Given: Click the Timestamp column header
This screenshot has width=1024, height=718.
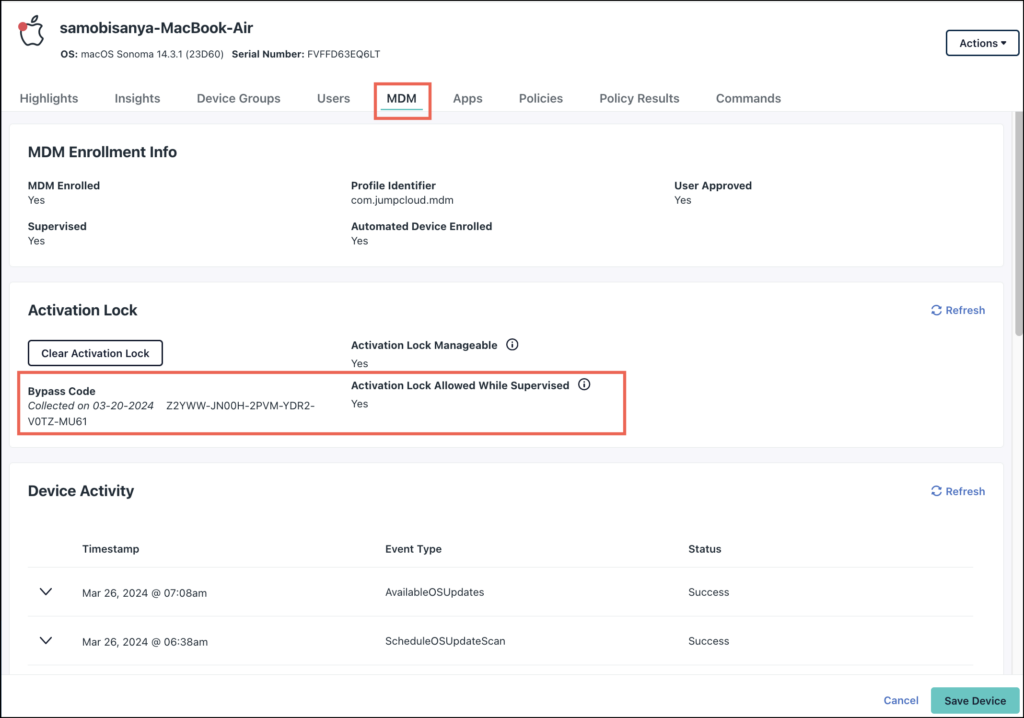Looking at the screenshot, I should 110,548.
